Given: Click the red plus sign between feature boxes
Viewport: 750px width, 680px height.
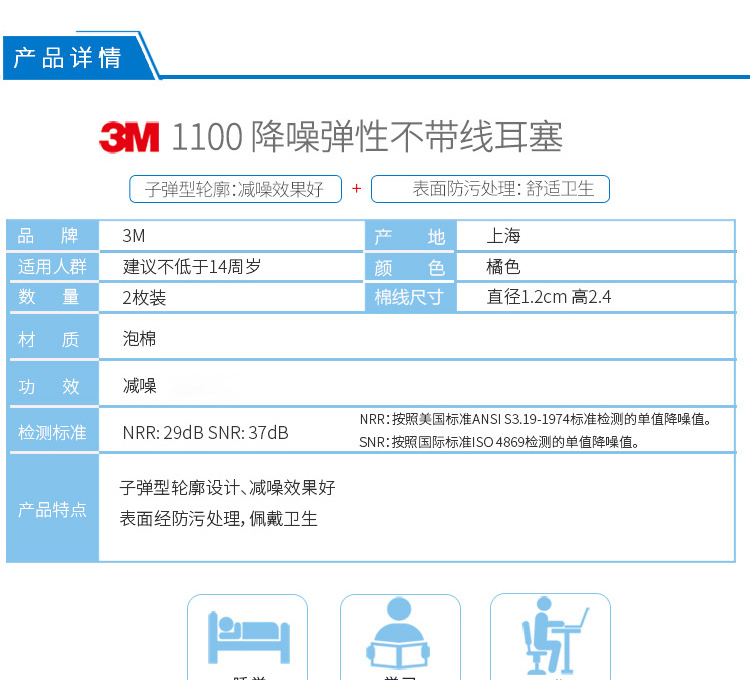Looking at the screenshot, I should coord(356,189).
